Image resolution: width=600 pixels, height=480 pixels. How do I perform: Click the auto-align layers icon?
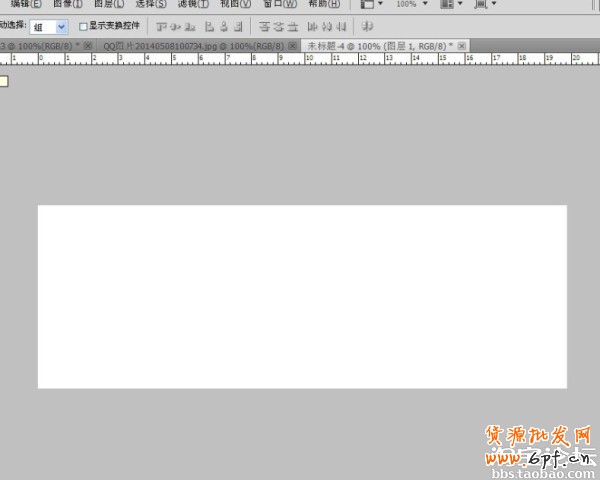point(367,26)
